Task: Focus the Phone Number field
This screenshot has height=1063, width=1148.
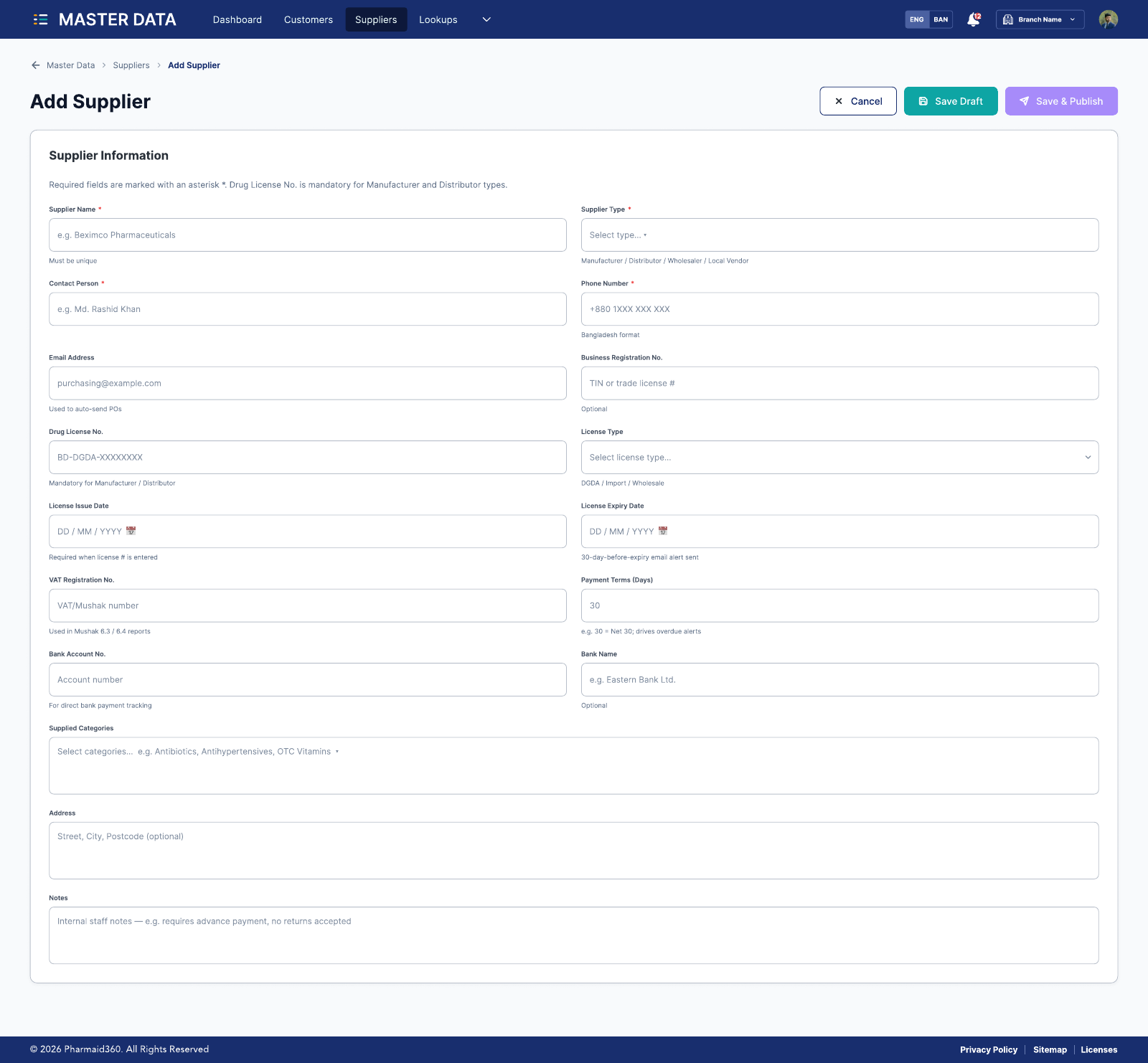Action: pyautogui.click(x=839, y=309)
